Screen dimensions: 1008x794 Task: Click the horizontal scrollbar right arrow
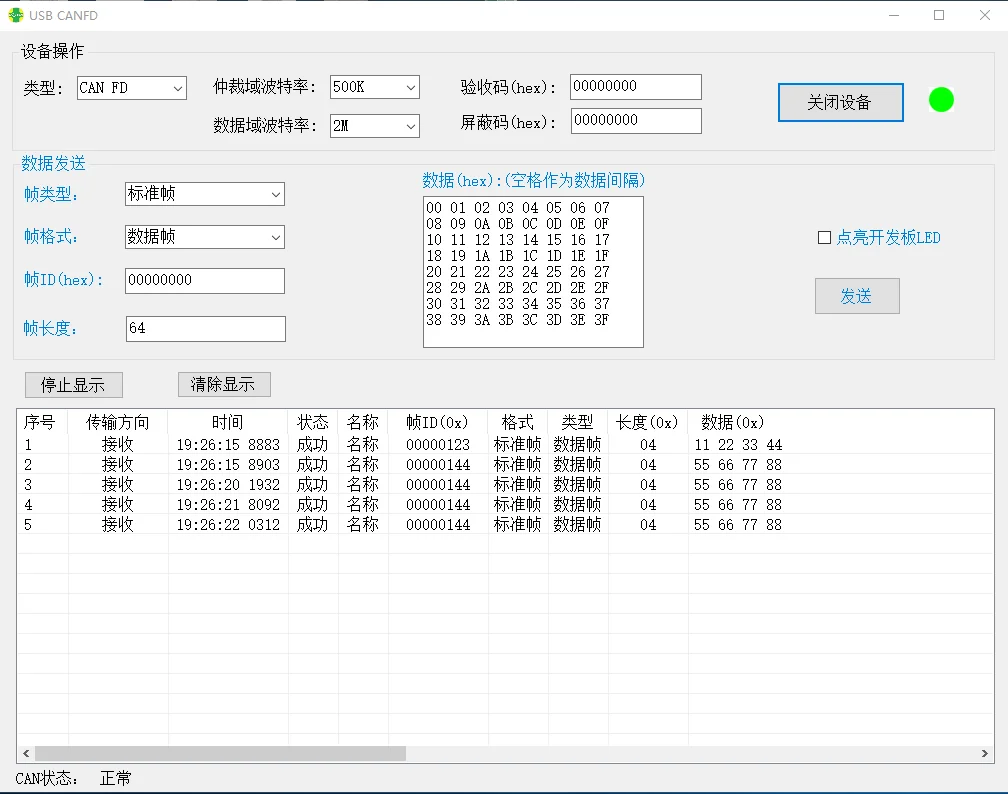click(985, 753)
